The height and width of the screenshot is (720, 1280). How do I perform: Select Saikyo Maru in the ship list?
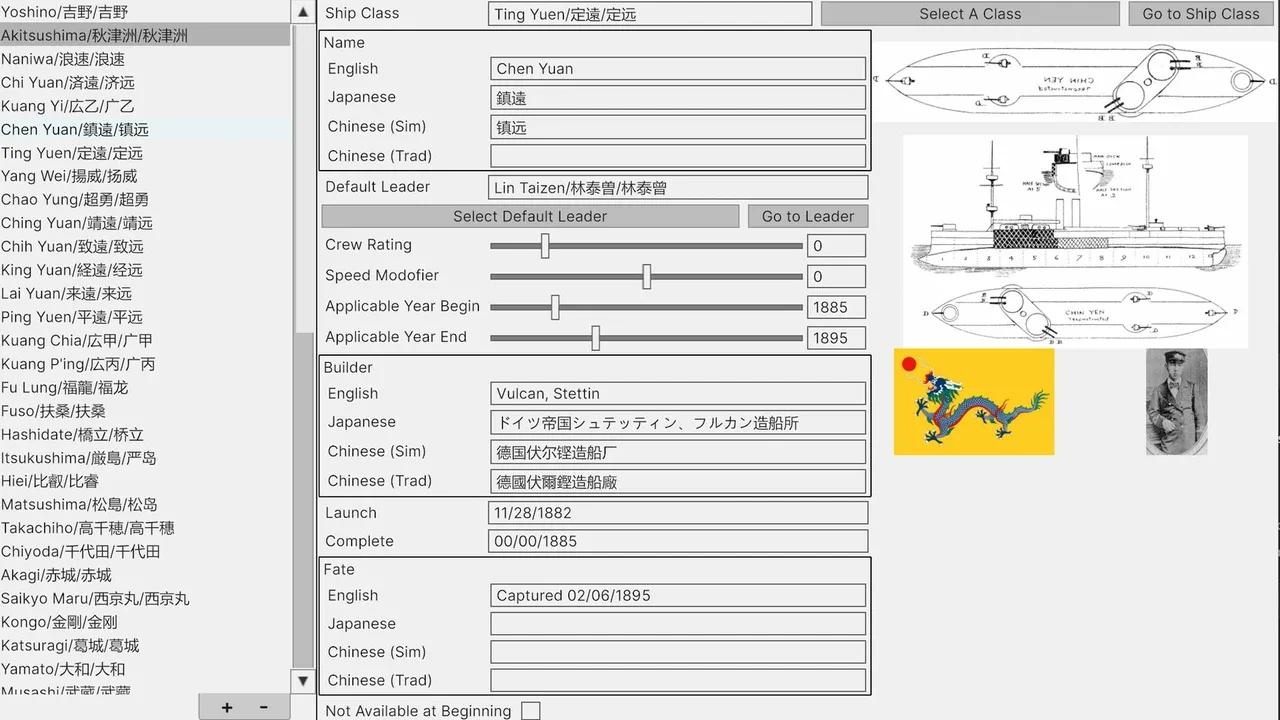(x=145, y=598)
